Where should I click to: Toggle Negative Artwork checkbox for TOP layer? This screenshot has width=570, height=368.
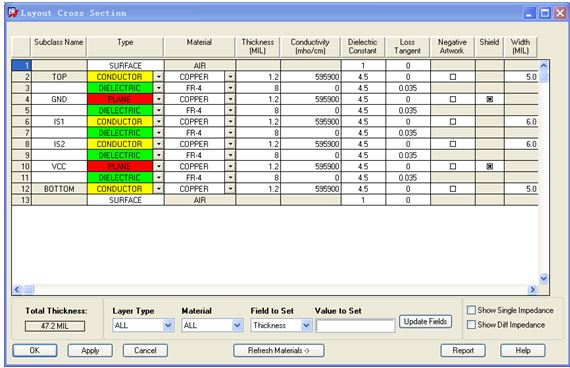coord(453,77)
